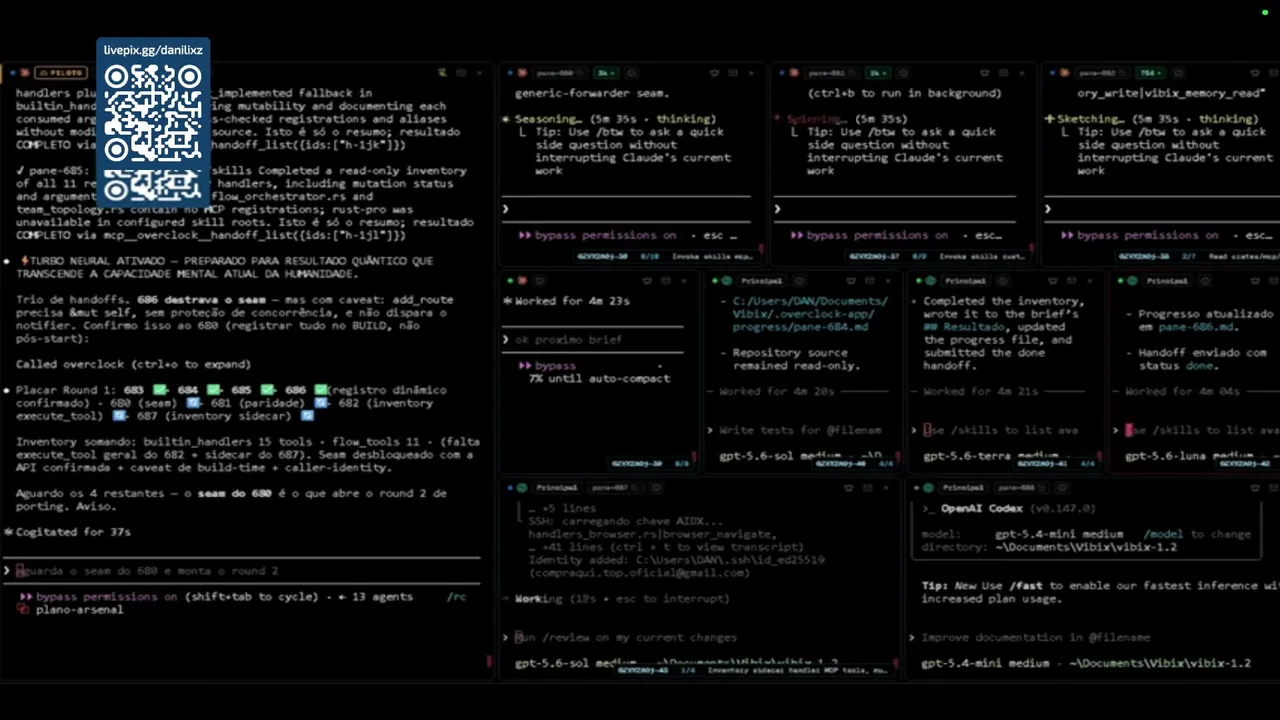Click the round info icon in pane-680 header
Image resolution: width=1280 pixels, height=720 pixels.
coord(632,73)
